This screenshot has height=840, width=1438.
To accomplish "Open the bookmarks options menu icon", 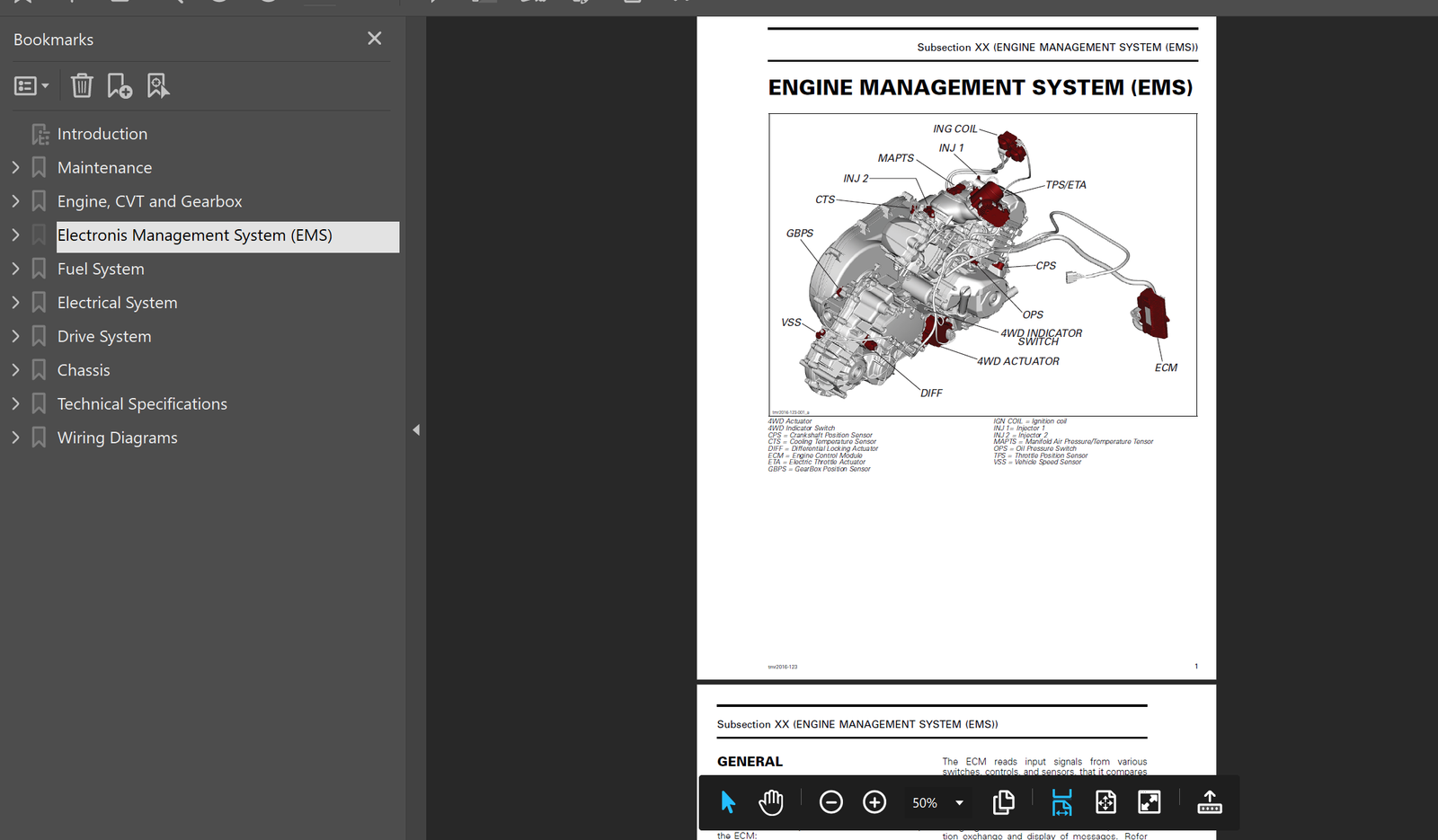I will (31, 85).
